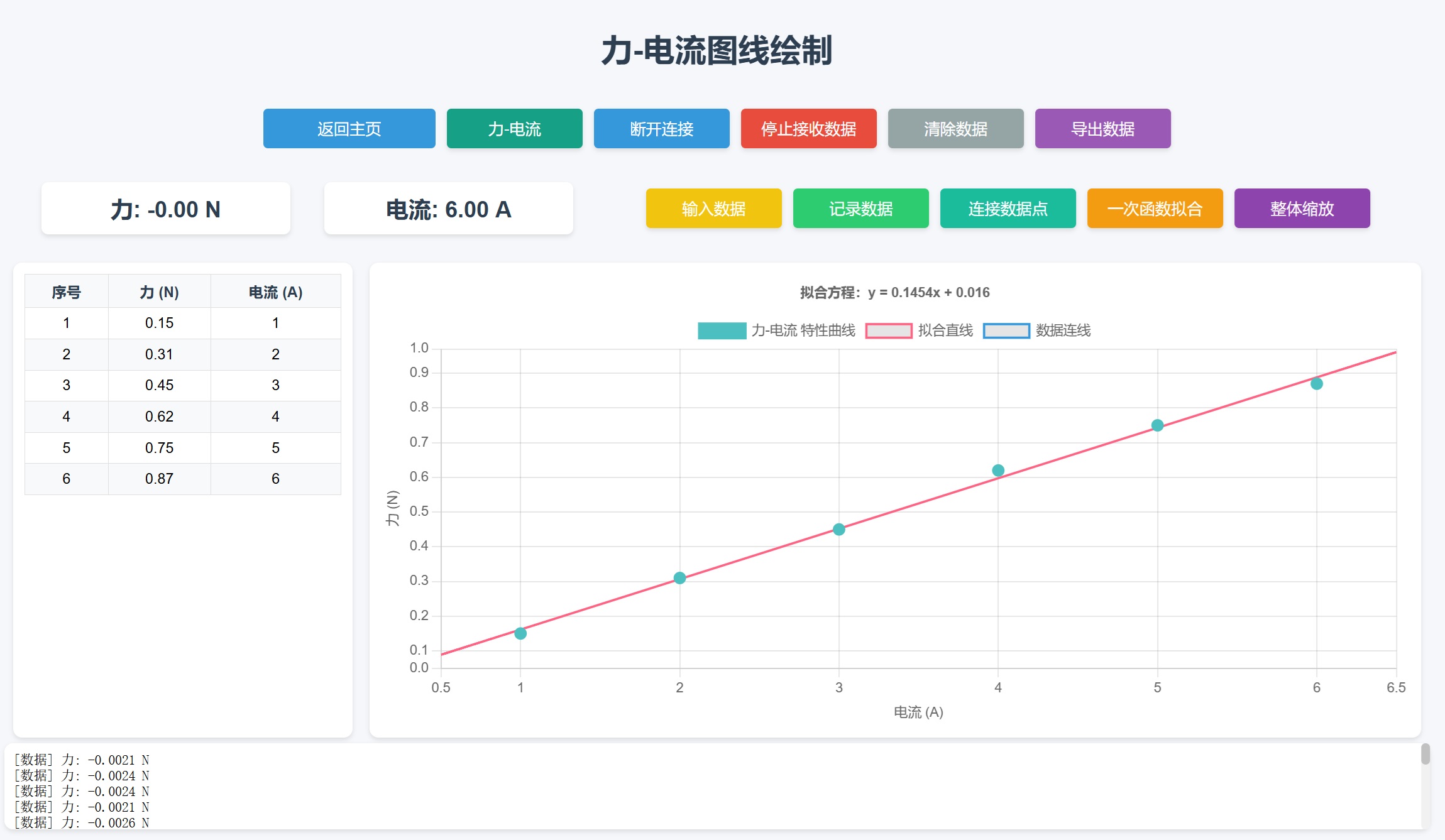
Task: Click the current reading display showing 6.00 A
Action: [448, 208]
